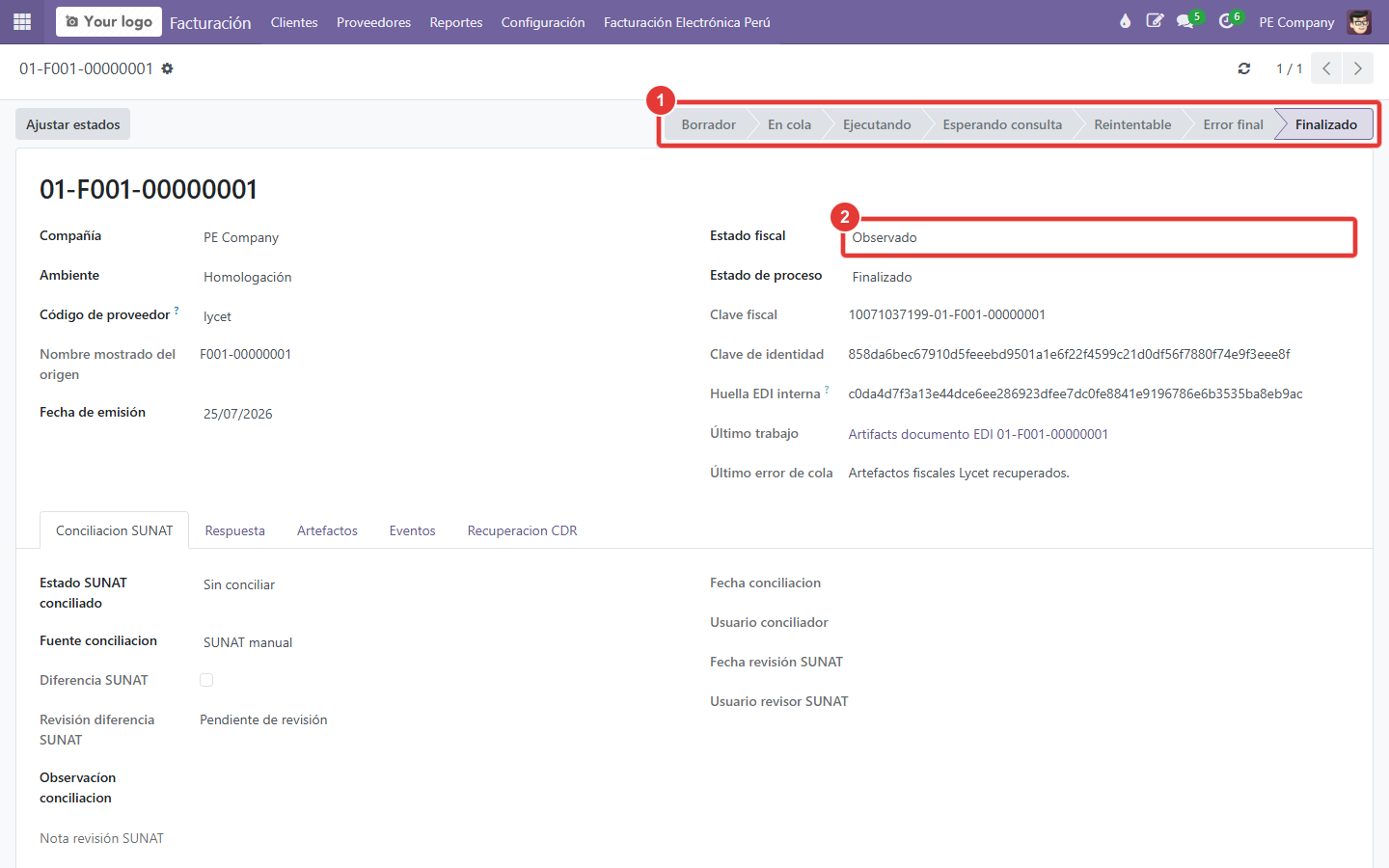Click the Ajustar estados button

[73, 124]
